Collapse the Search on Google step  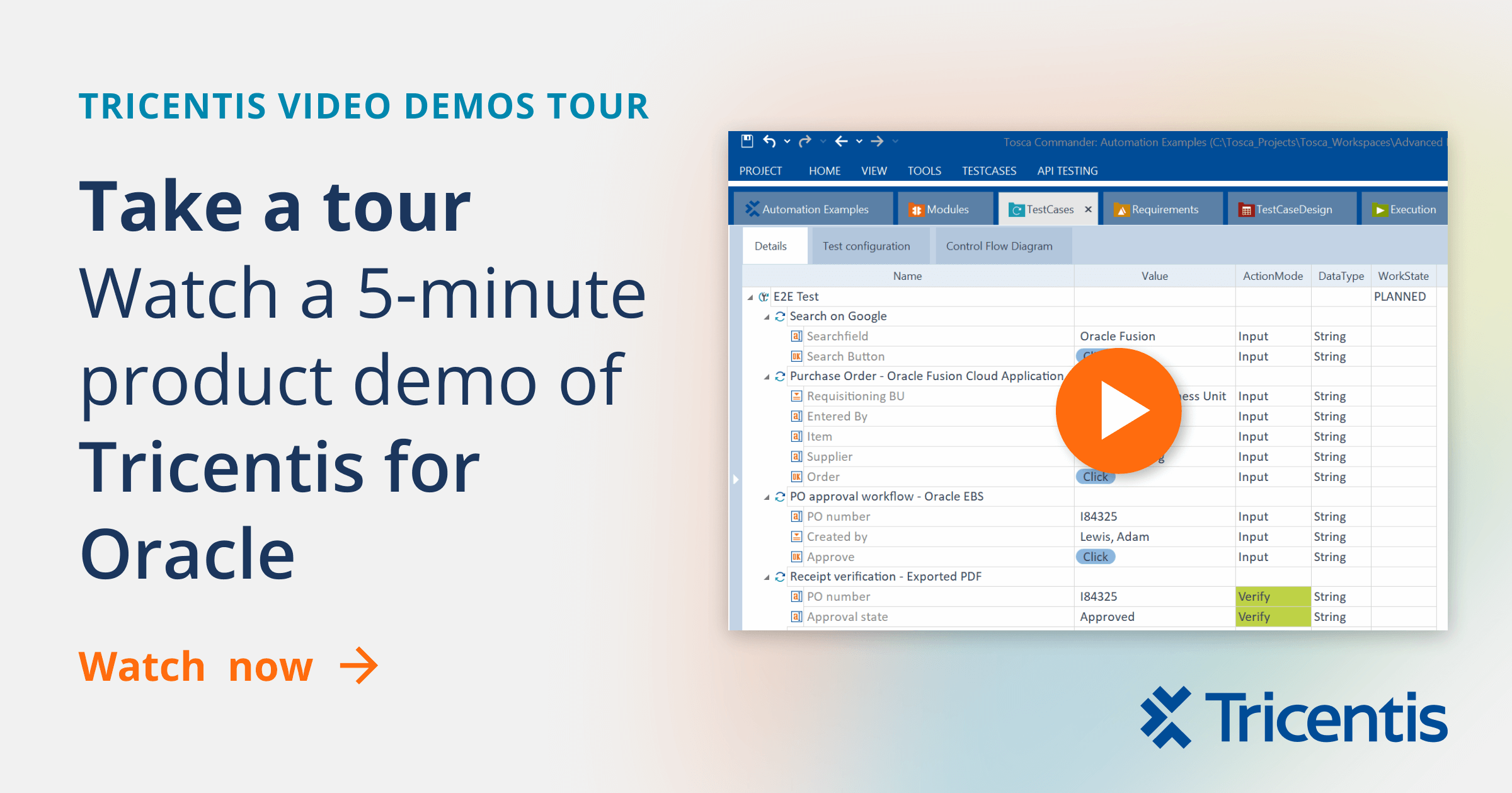click(x=766, y=317)
